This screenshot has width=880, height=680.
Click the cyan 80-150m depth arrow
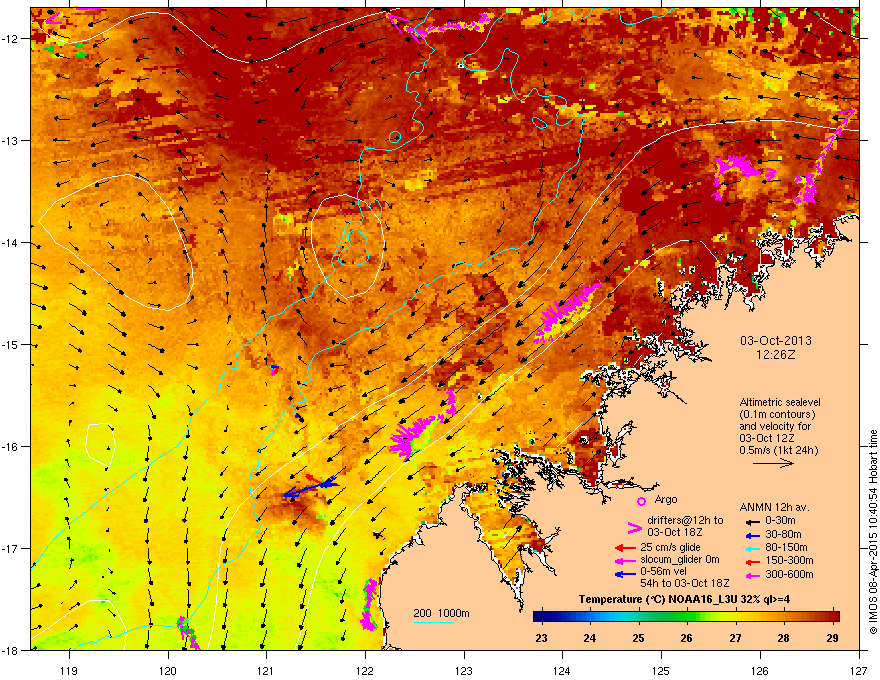(x=751, y=548)
